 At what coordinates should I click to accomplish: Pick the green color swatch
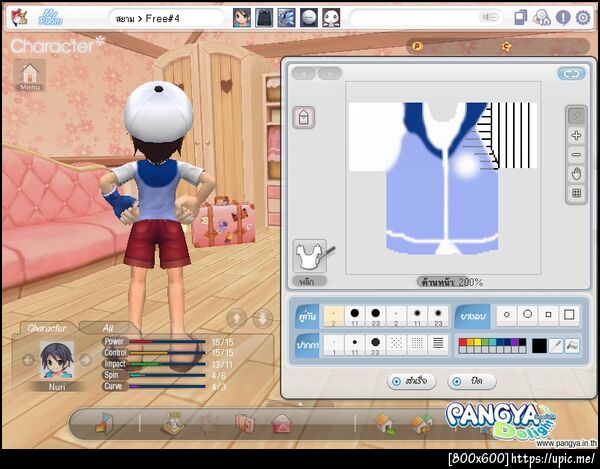click(x=485, y=342)
